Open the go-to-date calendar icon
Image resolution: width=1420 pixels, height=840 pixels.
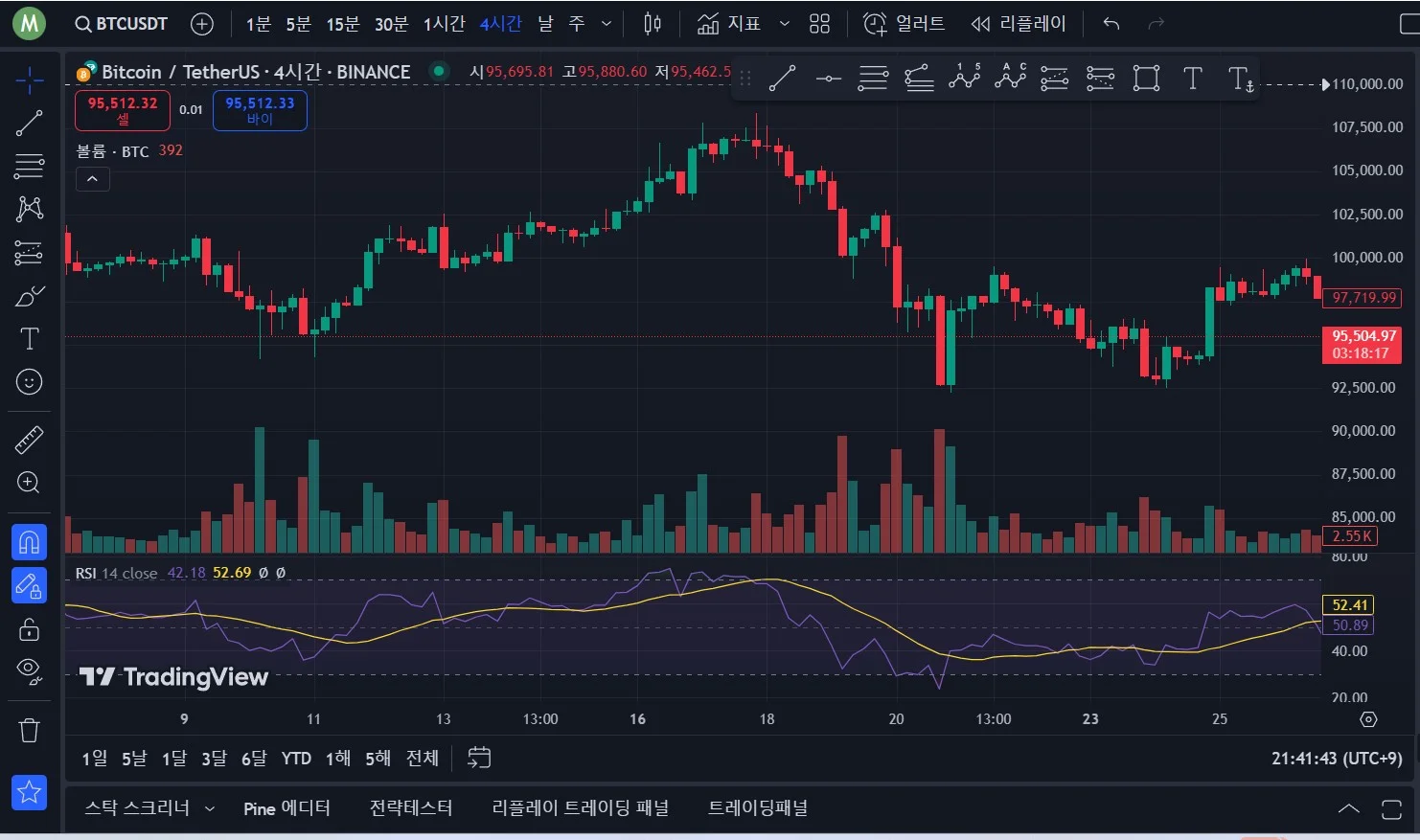pos(479,758)
